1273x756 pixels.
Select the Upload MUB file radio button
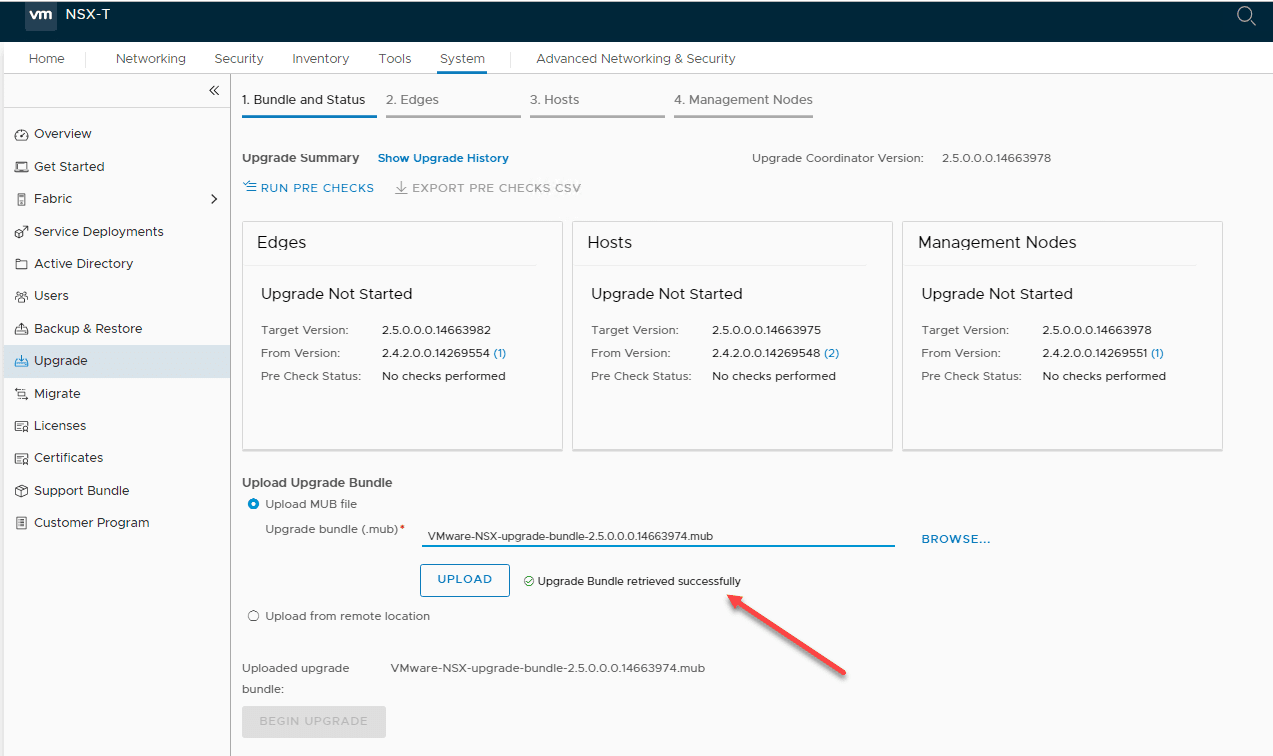(x=253, y=503)
